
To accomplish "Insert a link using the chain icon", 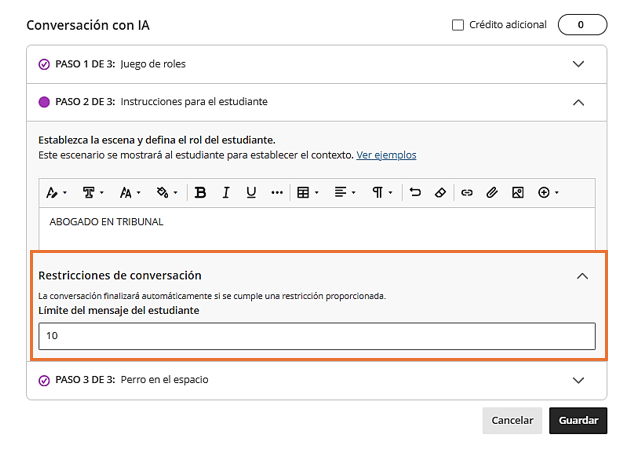I will pyautogui.click(x=466, y=192).
